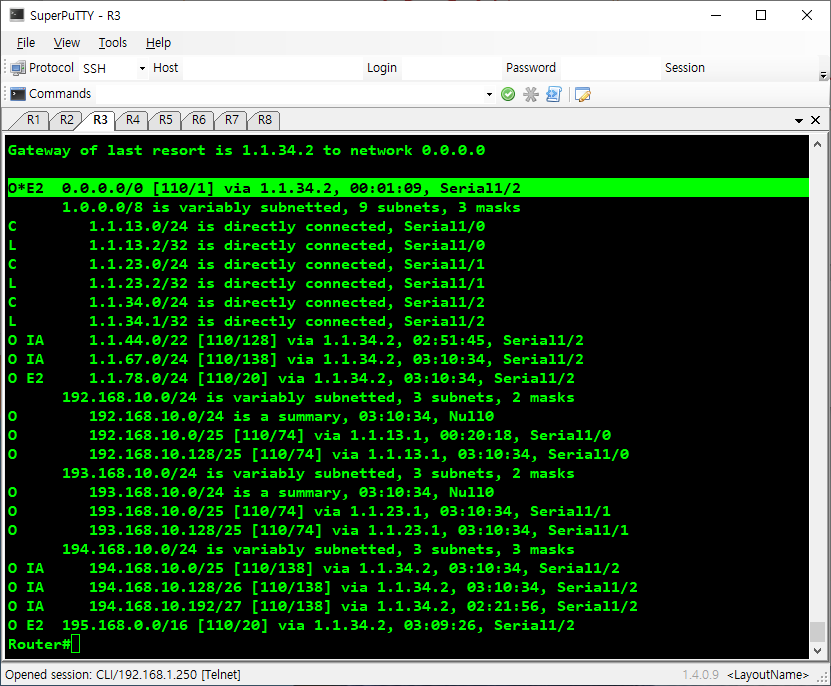Click the Router# prompt line
This screenshot has height=686, width=831.
click(x=44, y=645)
